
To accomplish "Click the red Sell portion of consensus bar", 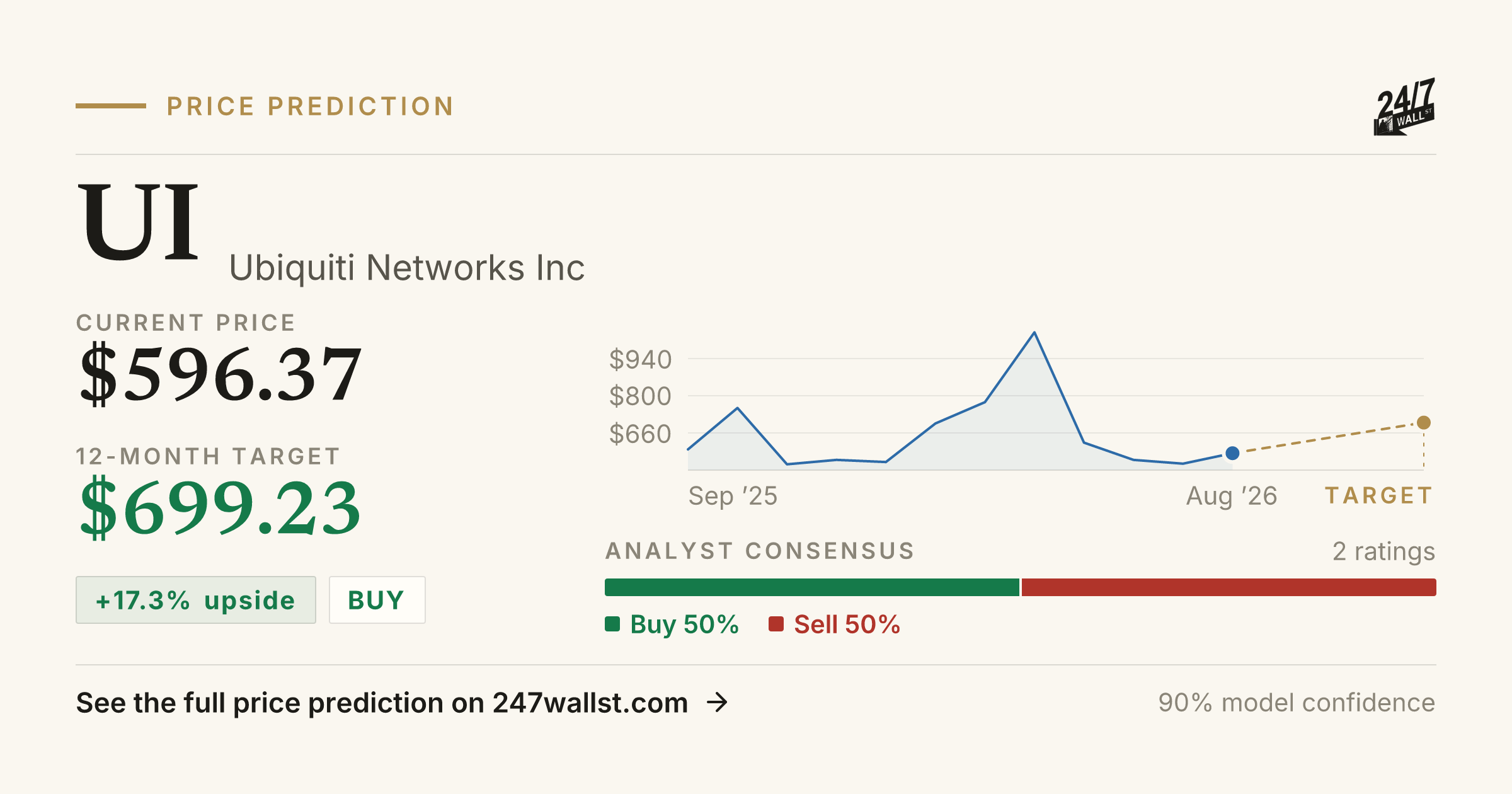I will (1228, 587).
